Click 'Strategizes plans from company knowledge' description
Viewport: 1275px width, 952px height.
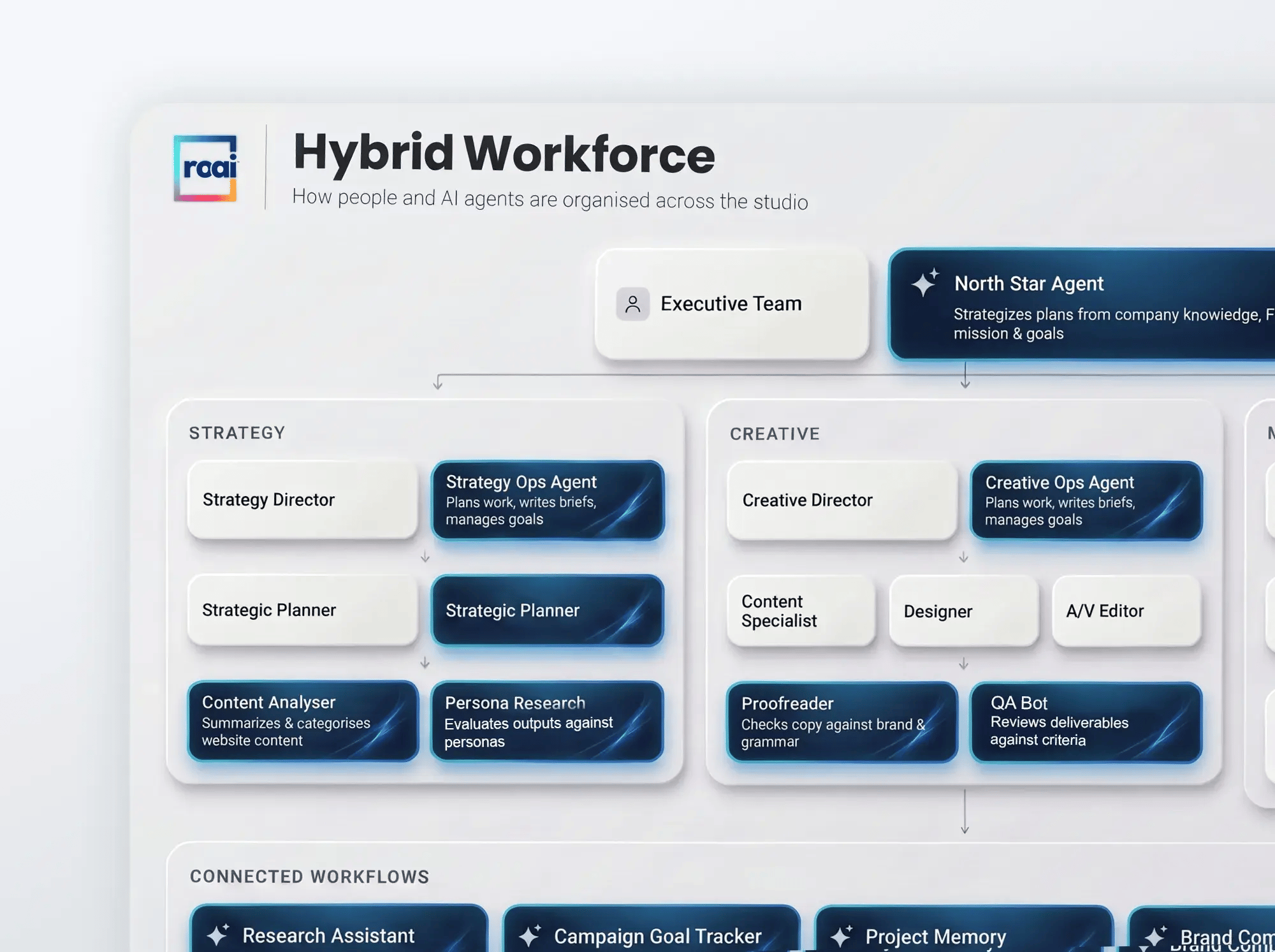(1113, 324)
